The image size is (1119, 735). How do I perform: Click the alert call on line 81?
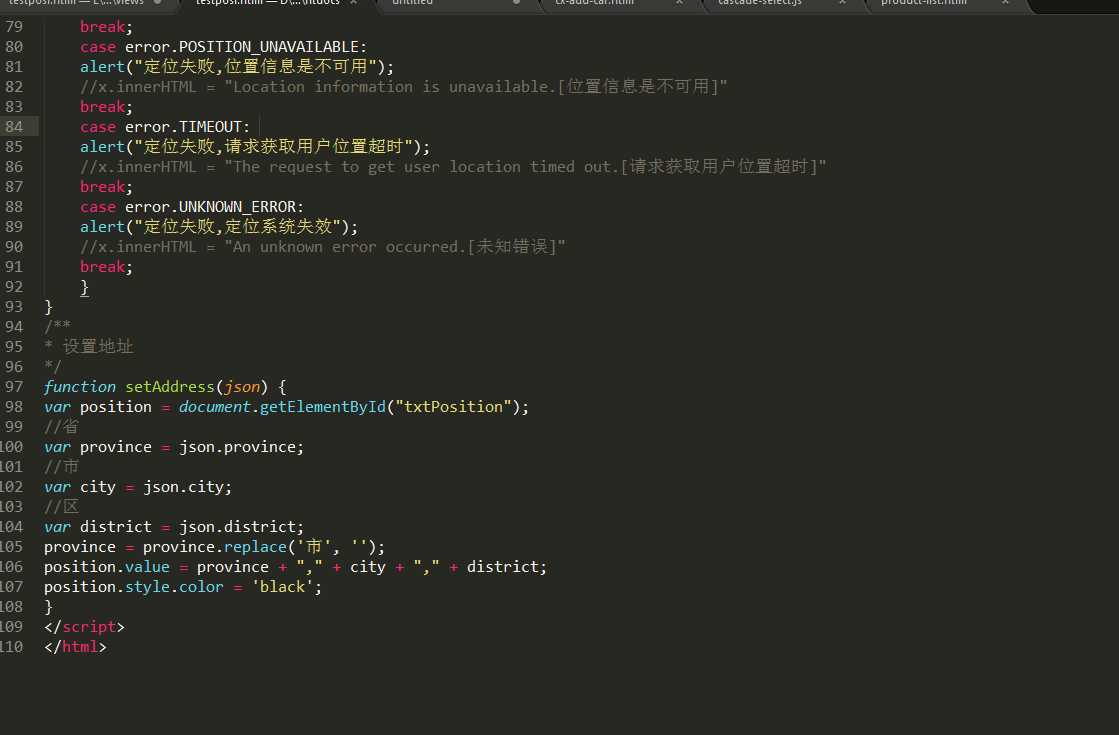(x=237, y=66)
